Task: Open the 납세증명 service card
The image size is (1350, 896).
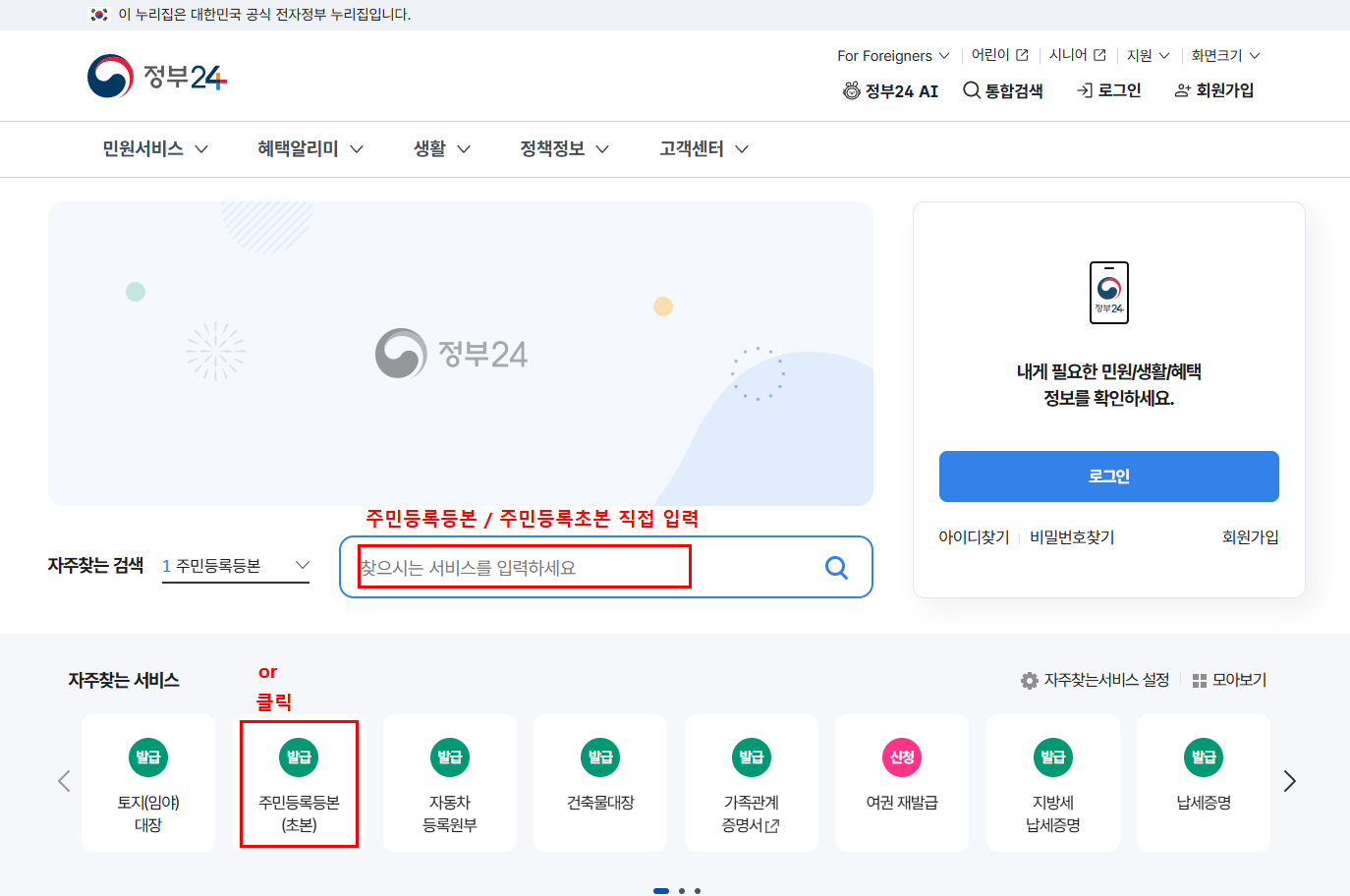Action: [1204, 783]
